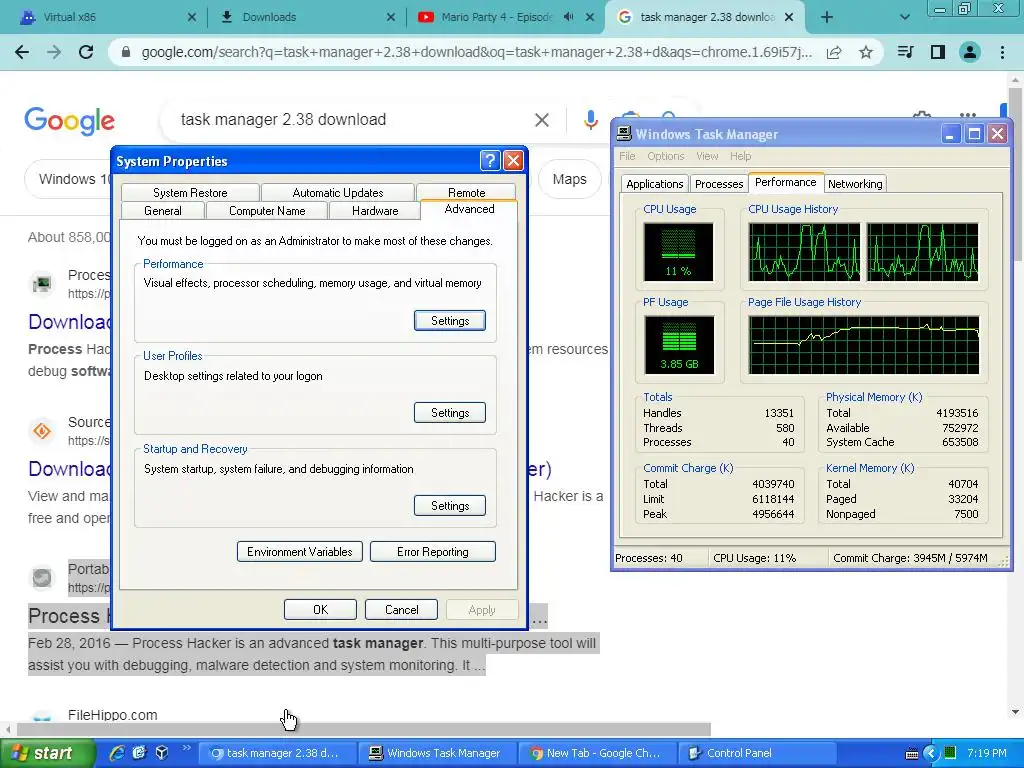Click OK in System Properties
This screenshot has height=768, width=1024.
pyautogui.click(x=320, y=609)
